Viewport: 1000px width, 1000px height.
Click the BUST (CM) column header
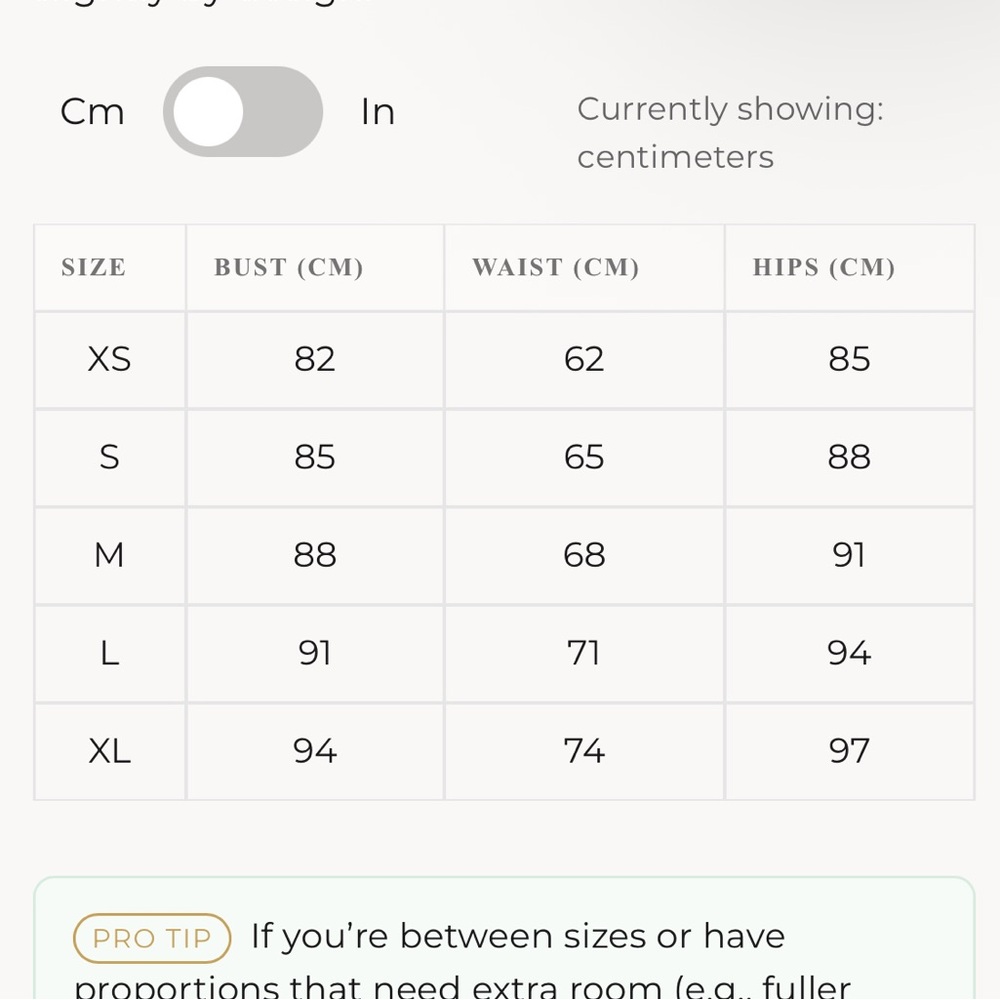(288, 267)
